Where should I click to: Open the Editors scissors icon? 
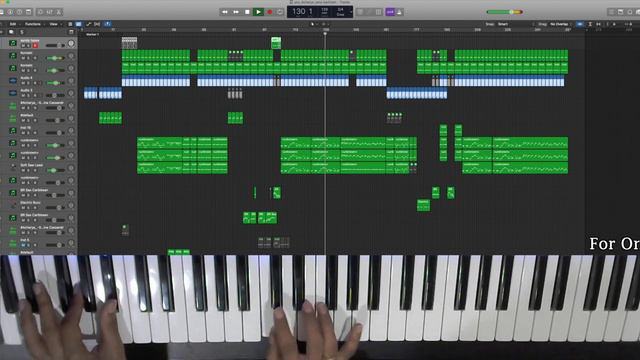58,12
